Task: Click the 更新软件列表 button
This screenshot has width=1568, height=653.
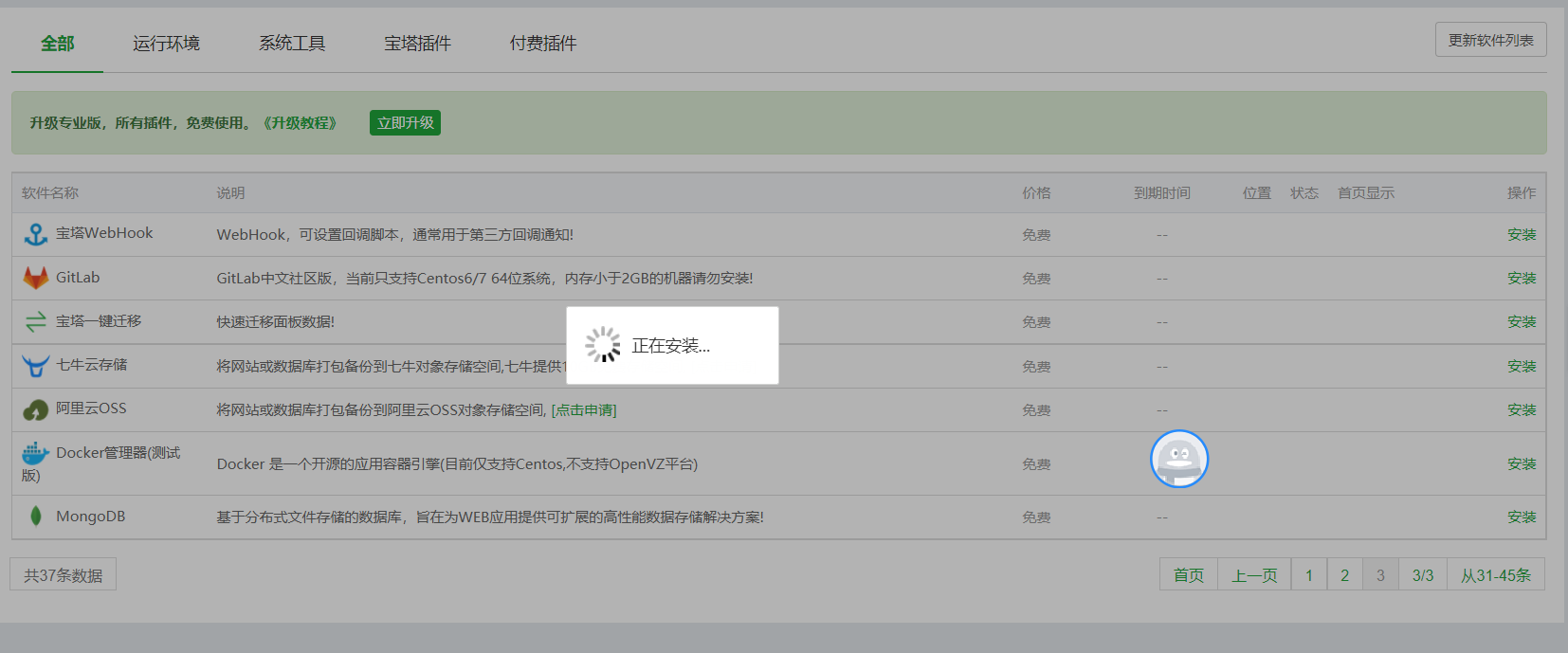Action: (1491, 40)
